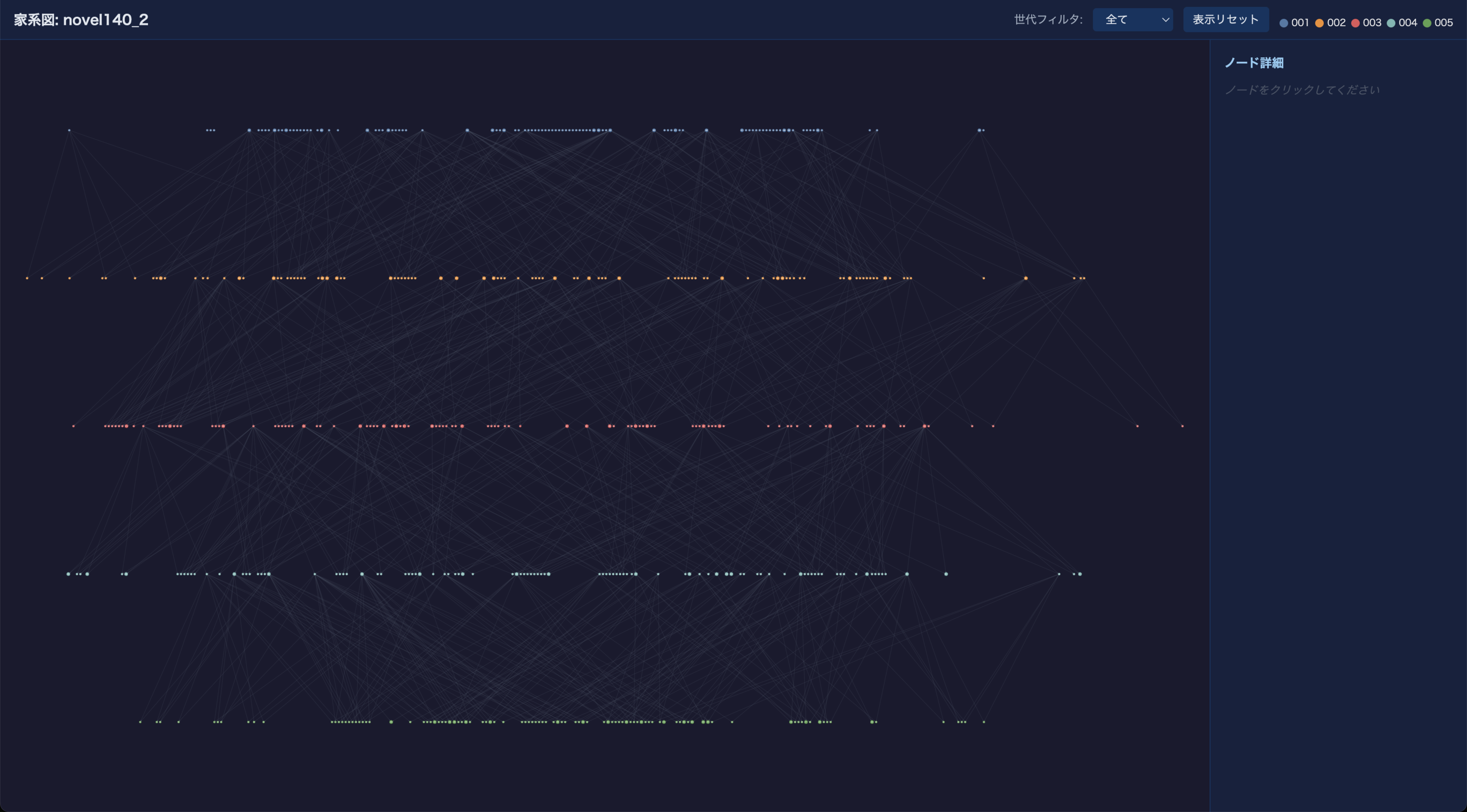Click the ノード詳細 panel heading
This screenshot has height=812, width=1467.
(x=1254, y=63)
